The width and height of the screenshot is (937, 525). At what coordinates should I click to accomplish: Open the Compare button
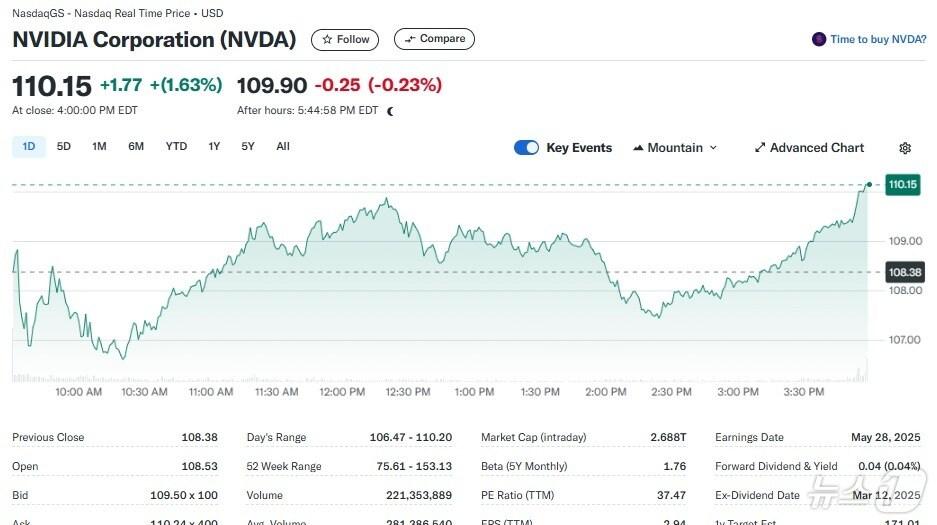434,39
